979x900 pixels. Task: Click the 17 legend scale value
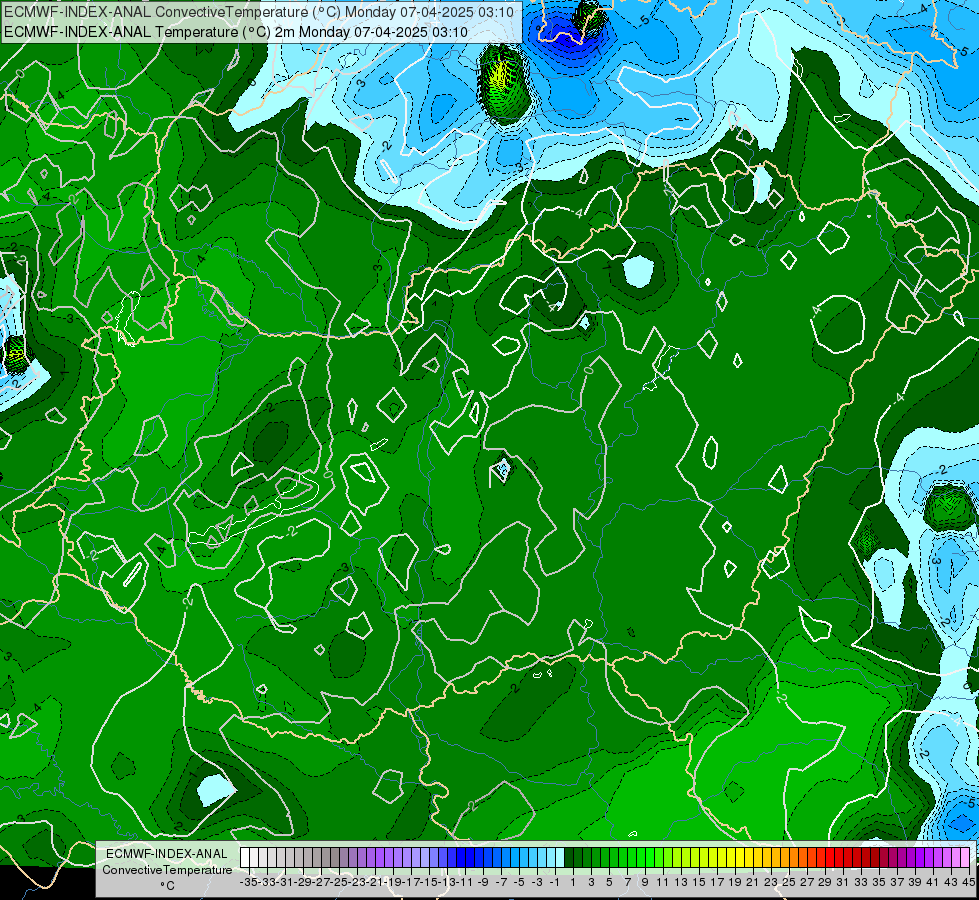(717, 882)
